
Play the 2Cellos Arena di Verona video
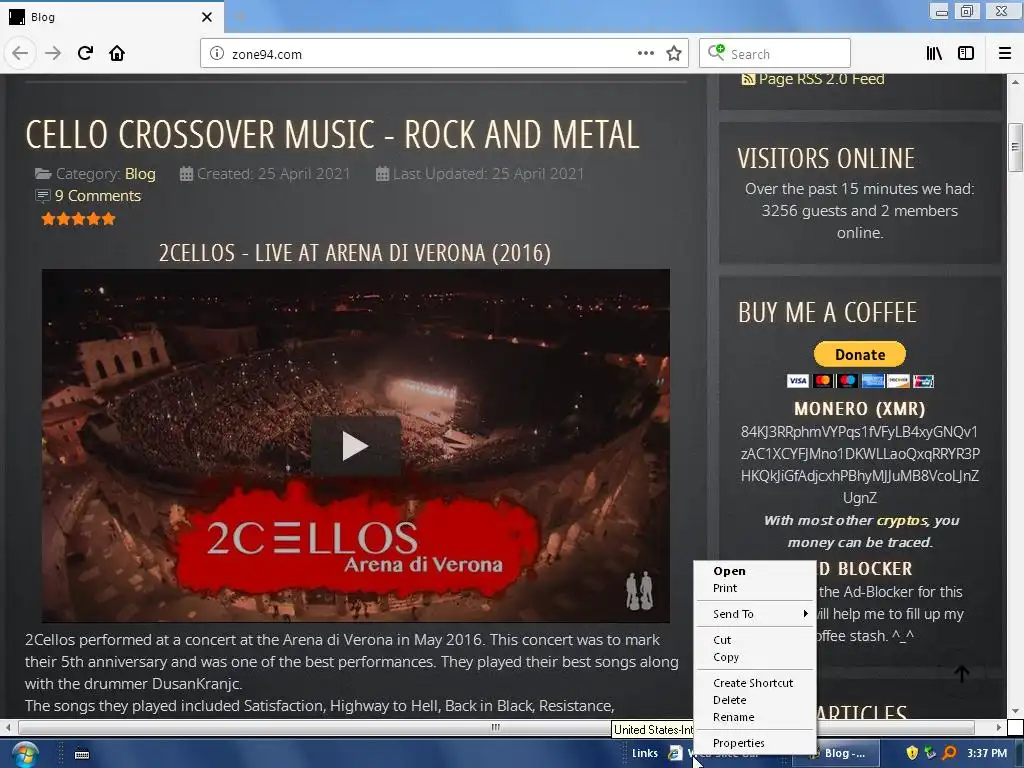(x=355, y=446)
